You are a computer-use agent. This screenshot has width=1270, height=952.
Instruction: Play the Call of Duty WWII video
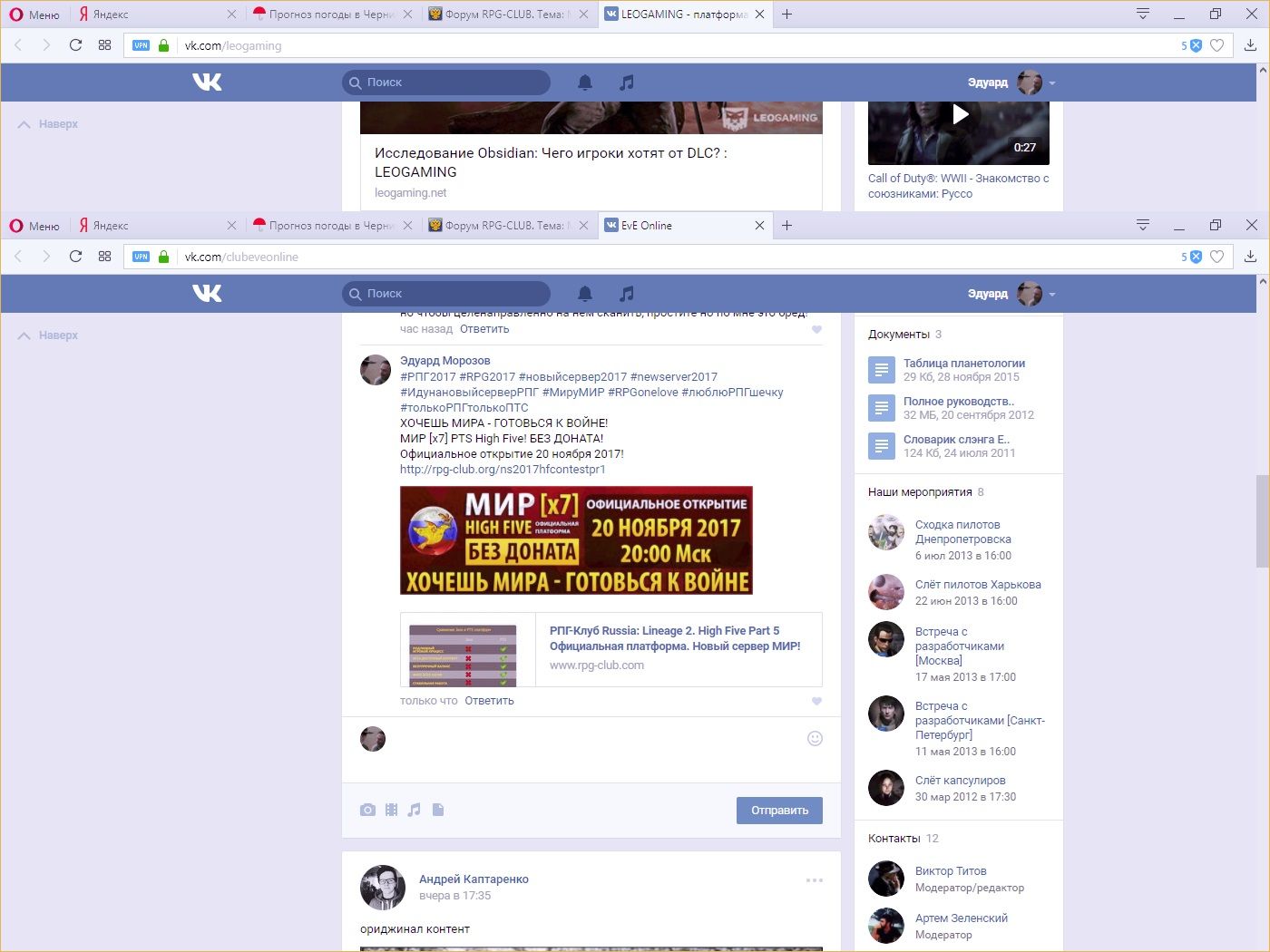coord(960,114)
